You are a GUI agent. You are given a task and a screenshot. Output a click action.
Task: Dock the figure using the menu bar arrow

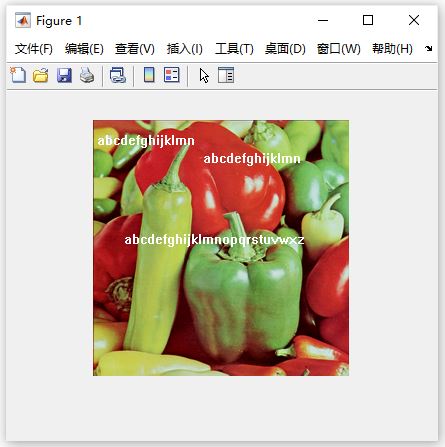coord(429,49)
